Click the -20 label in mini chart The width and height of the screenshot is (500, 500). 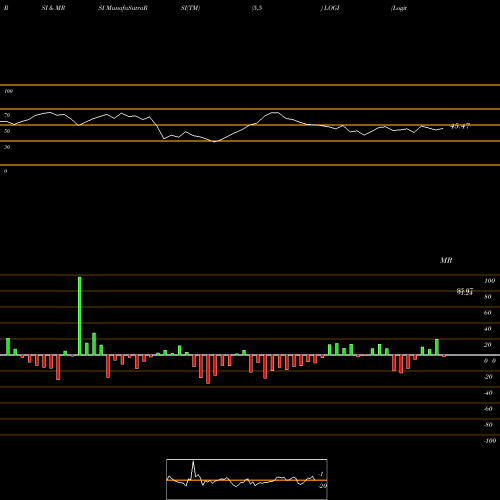322,486
